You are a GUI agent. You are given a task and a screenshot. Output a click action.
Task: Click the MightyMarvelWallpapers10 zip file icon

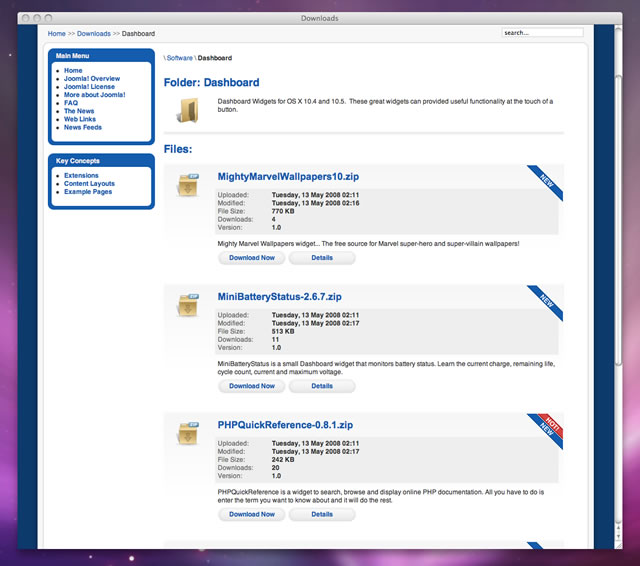188,185
